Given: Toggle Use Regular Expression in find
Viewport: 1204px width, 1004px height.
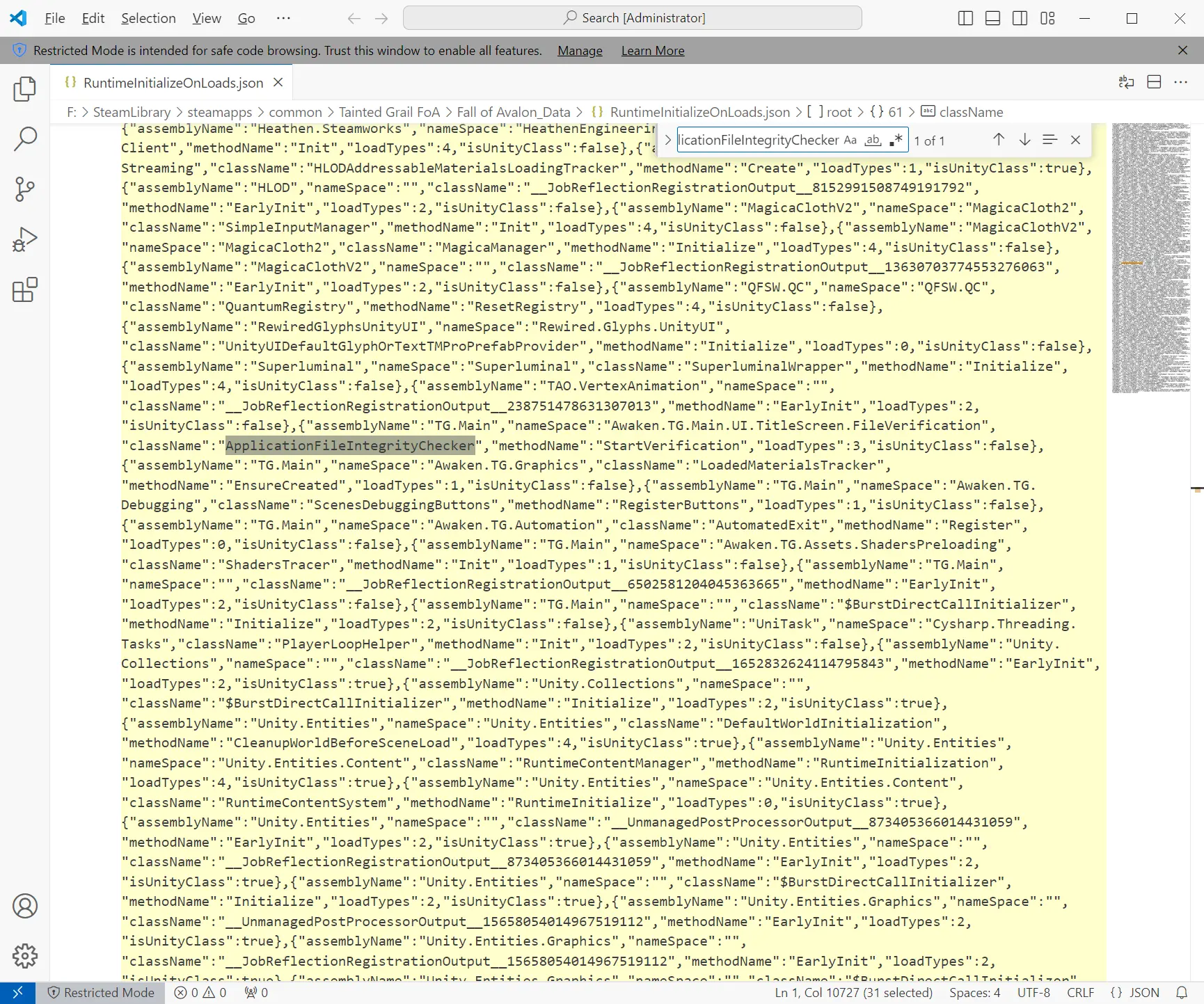Looking at the screenshot, I should point(896,140).
